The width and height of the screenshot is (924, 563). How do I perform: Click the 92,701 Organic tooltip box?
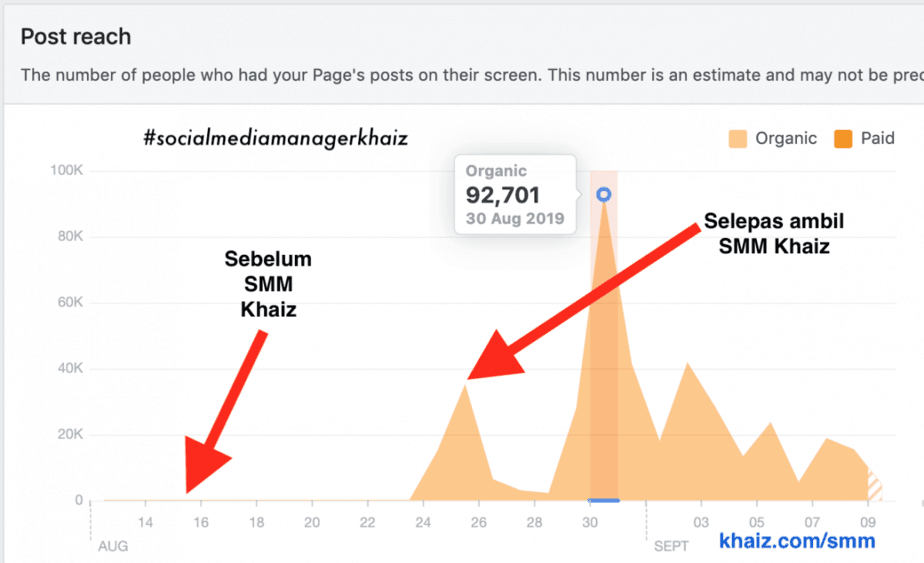click(x=515, y=194)
